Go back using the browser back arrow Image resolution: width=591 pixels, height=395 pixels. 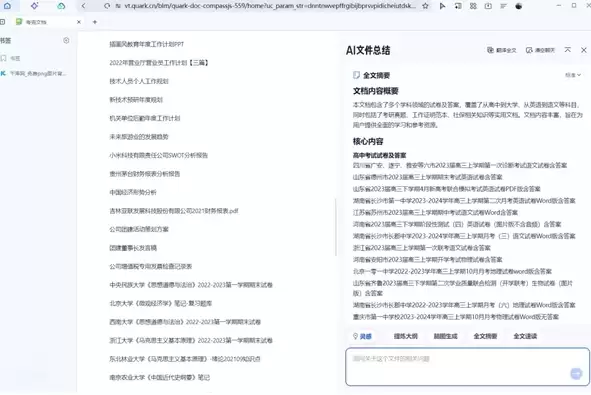[x=84, y=6]
